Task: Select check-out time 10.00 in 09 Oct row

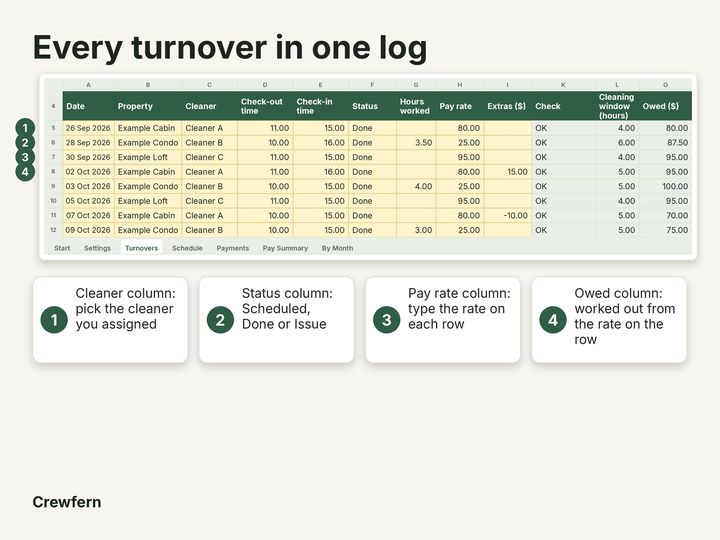Action: (x=265, y=230)
